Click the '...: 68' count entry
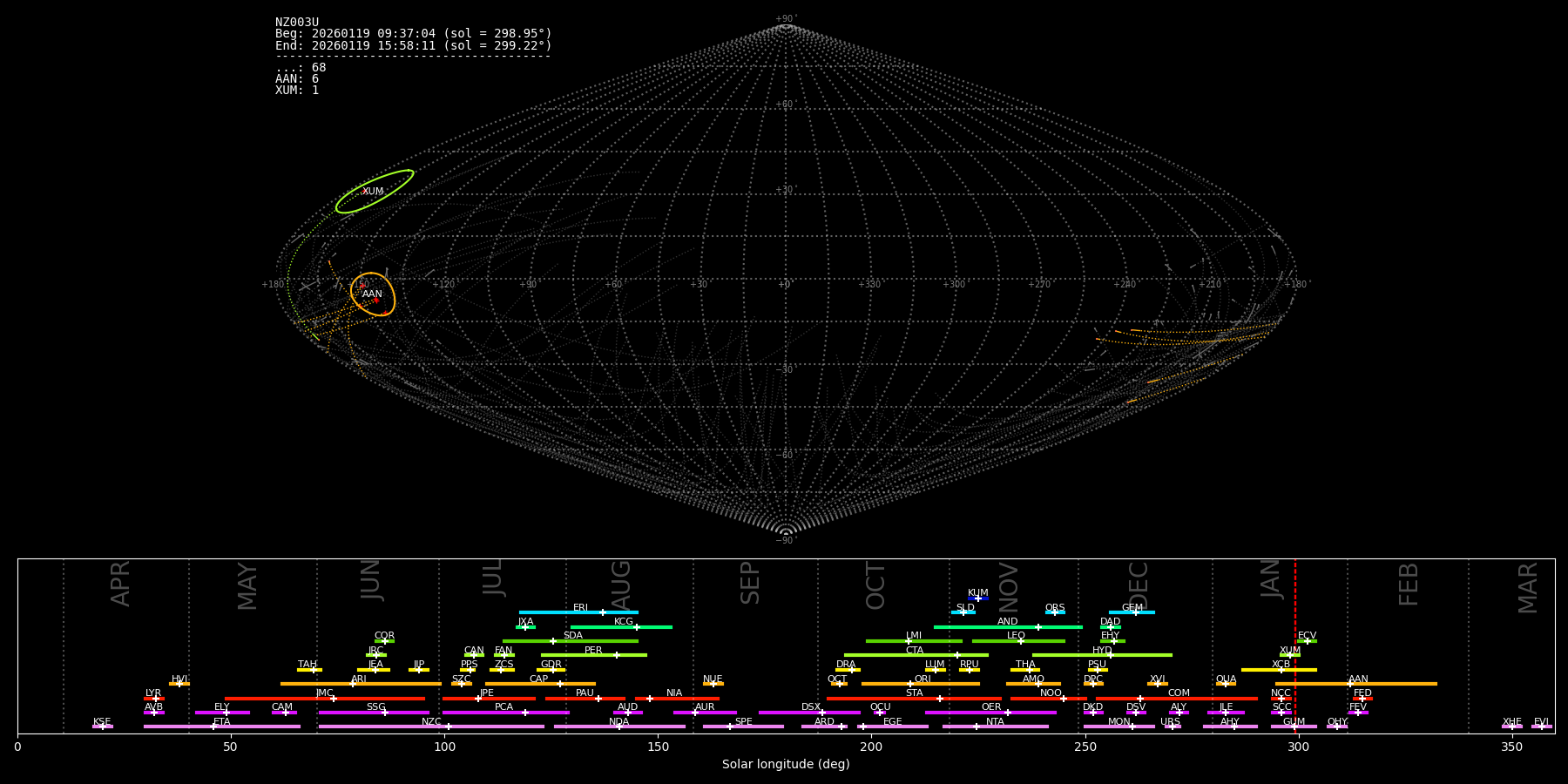Image resolution: width=1568 pixels, height=784 pixels. coord(301,68)
